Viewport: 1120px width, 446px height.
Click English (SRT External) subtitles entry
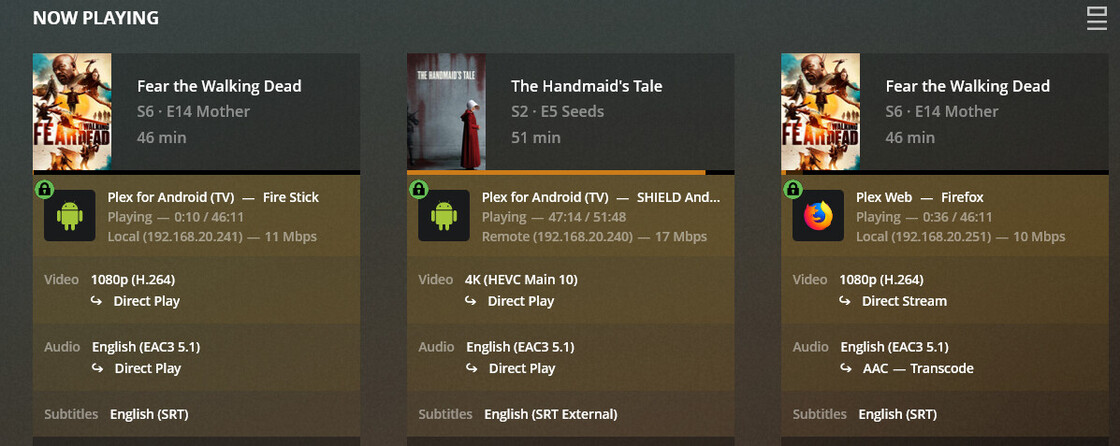click(x=551, y=414)
